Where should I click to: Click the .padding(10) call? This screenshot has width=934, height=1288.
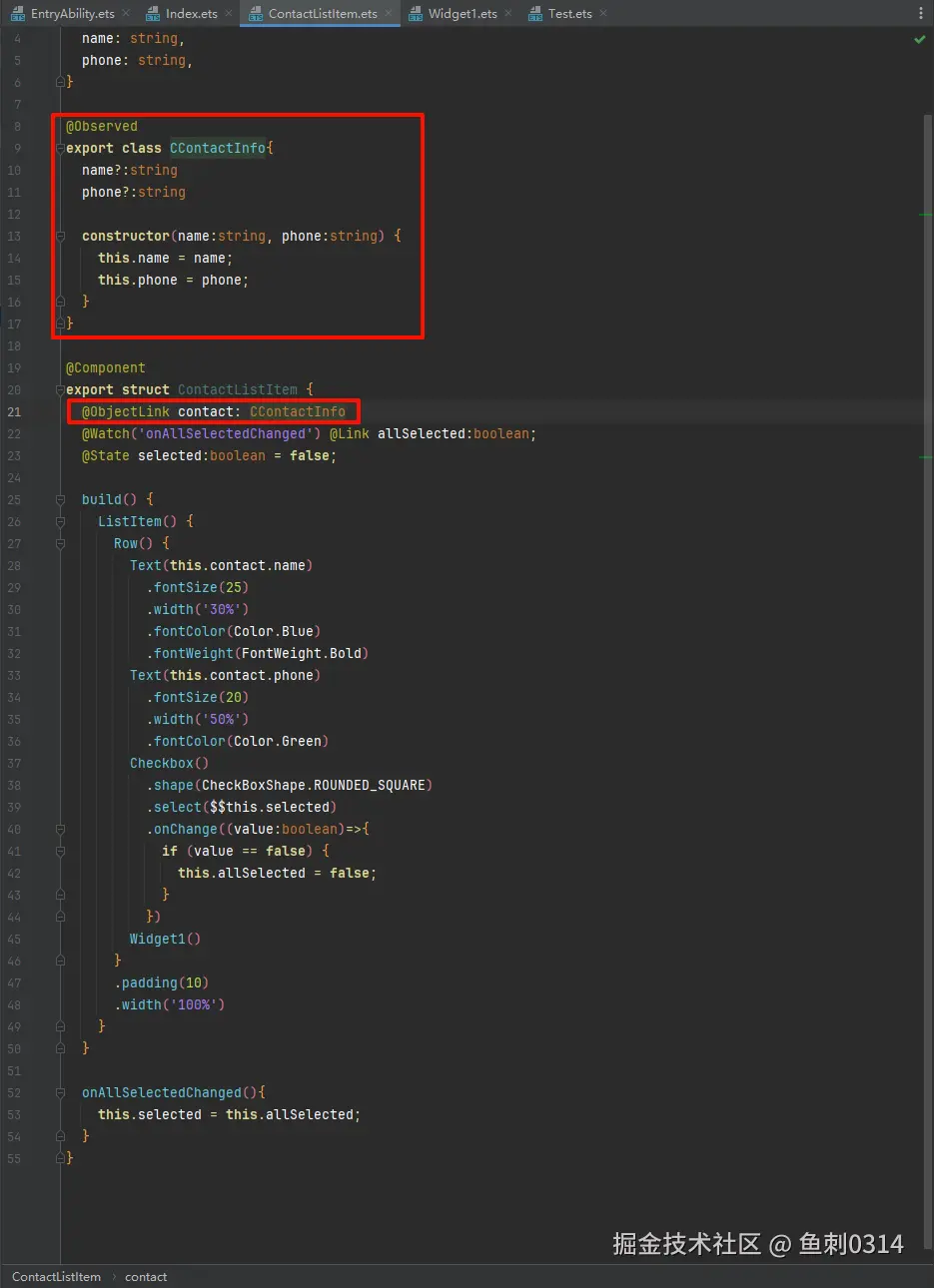162,982
